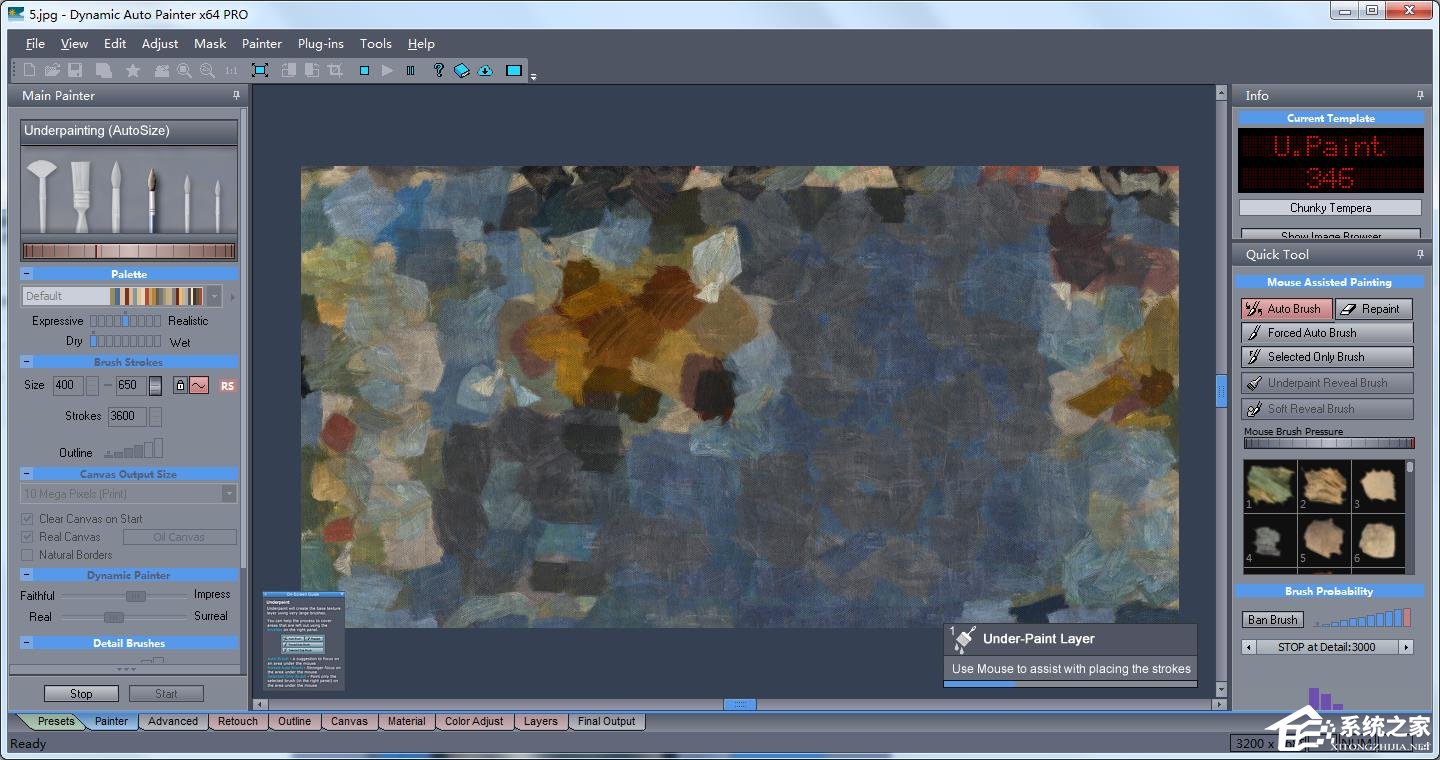This screenshot has width=1440, height=760.
Task: Open the Plug-ins menu
Action: pos(321,43)
